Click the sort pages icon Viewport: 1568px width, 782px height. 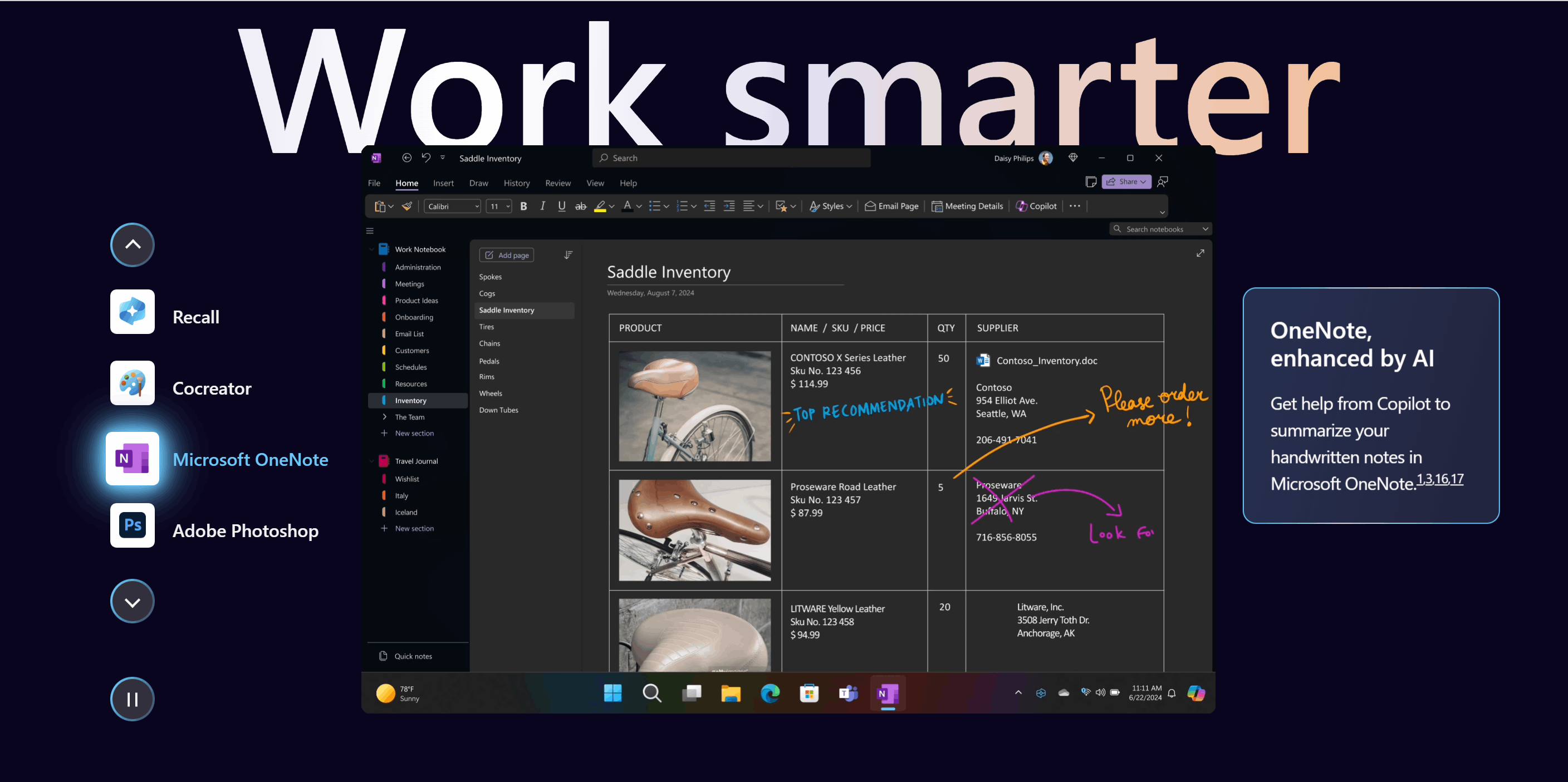pos(568,255)
